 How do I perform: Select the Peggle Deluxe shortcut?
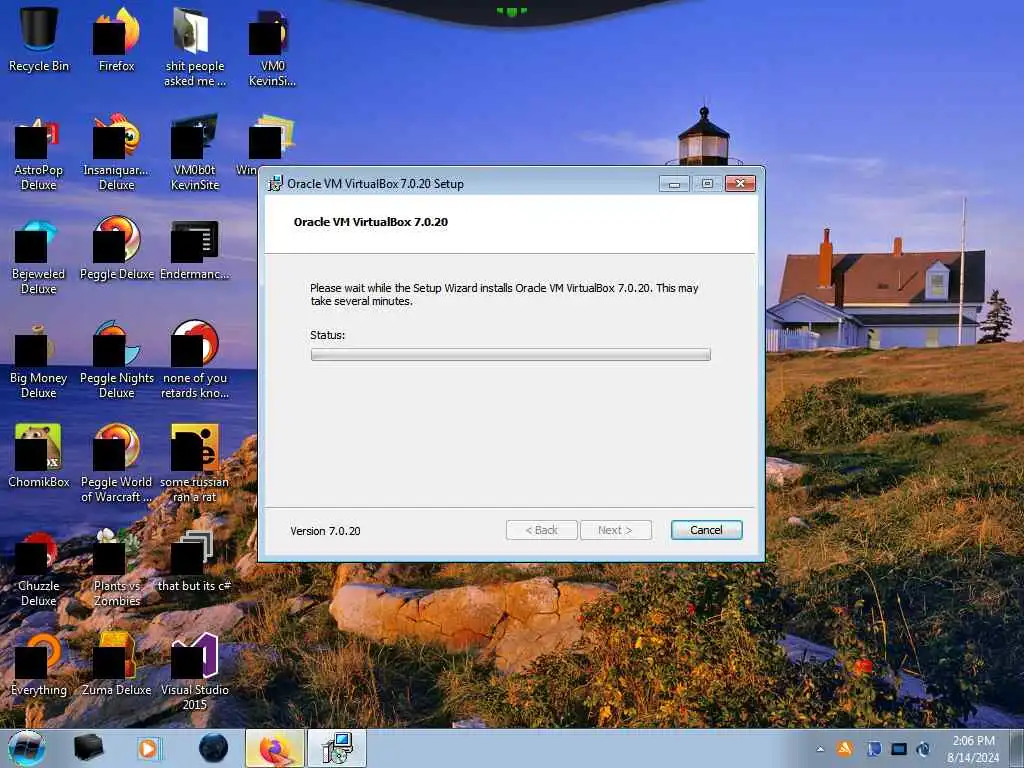[116, 249]
